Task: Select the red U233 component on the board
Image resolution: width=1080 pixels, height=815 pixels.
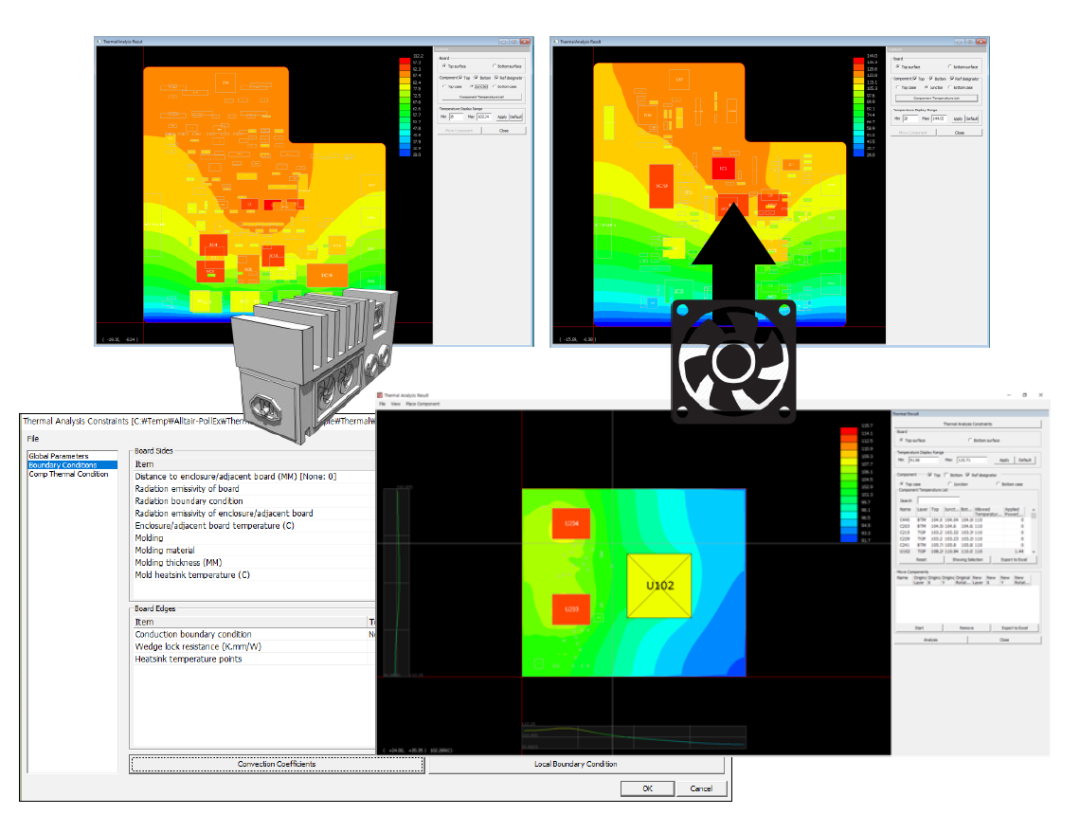Action: click(x=571, y=609)
